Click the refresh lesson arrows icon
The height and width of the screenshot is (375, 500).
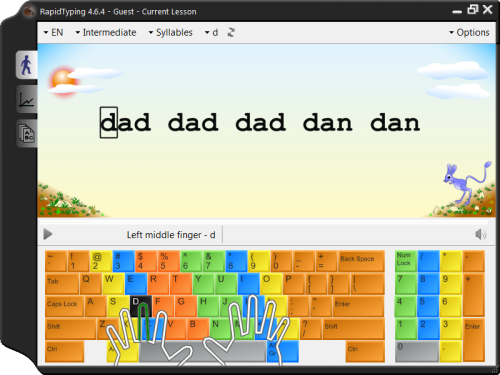point(231,32)
